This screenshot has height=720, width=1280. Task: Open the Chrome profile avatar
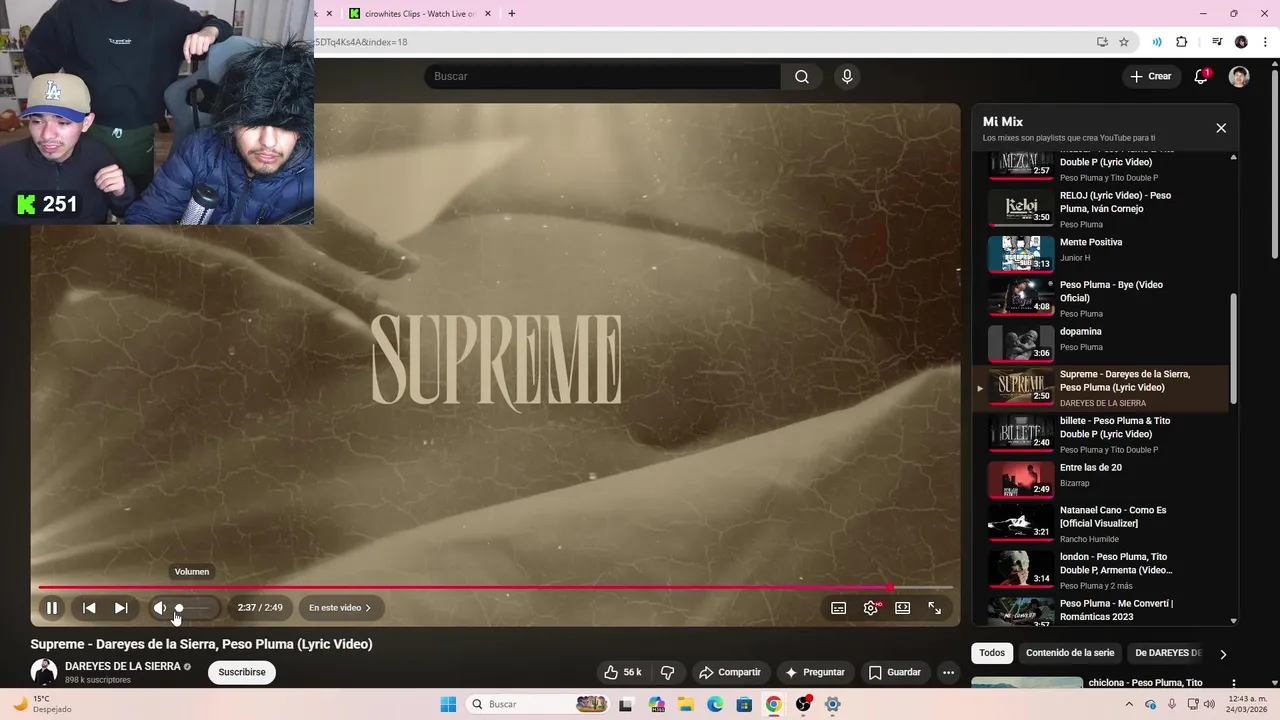pyautogui.click(x=1241, y=42)
